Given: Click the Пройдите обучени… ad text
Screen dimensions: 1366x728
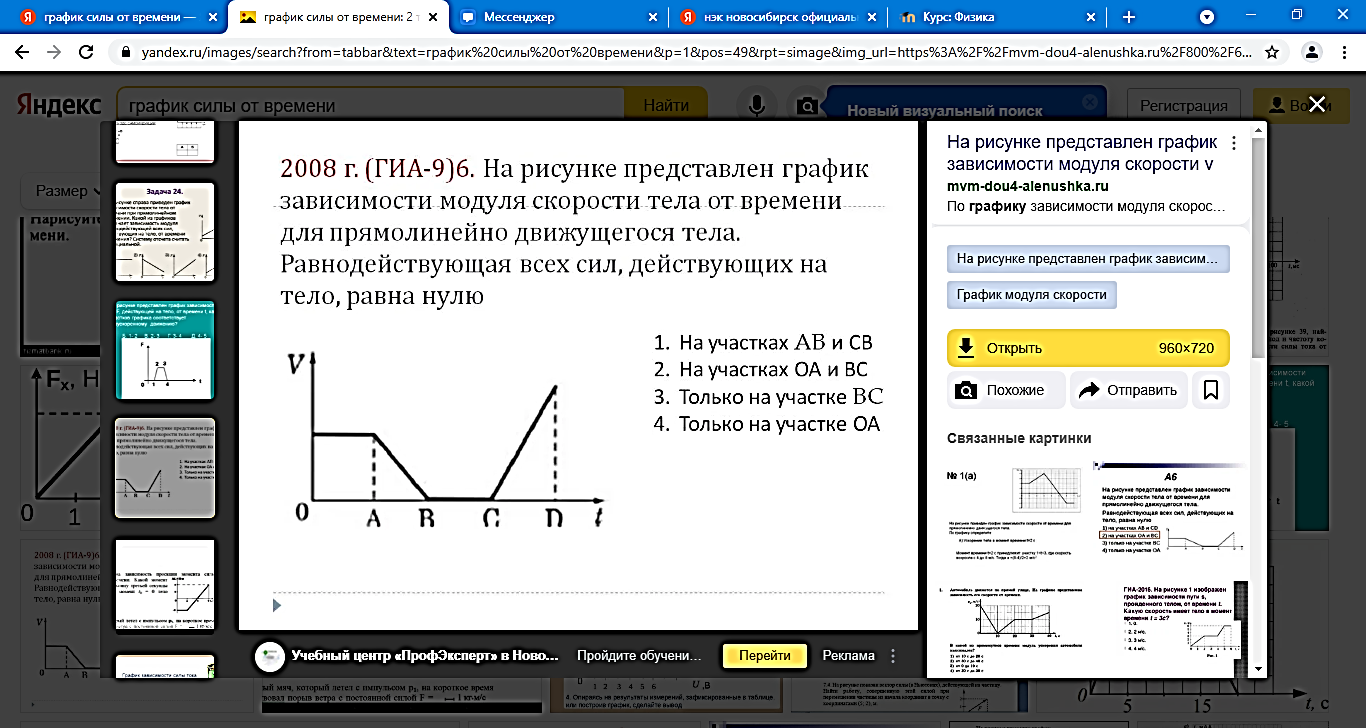Looking at the screenshot, I should click(639, 656).
